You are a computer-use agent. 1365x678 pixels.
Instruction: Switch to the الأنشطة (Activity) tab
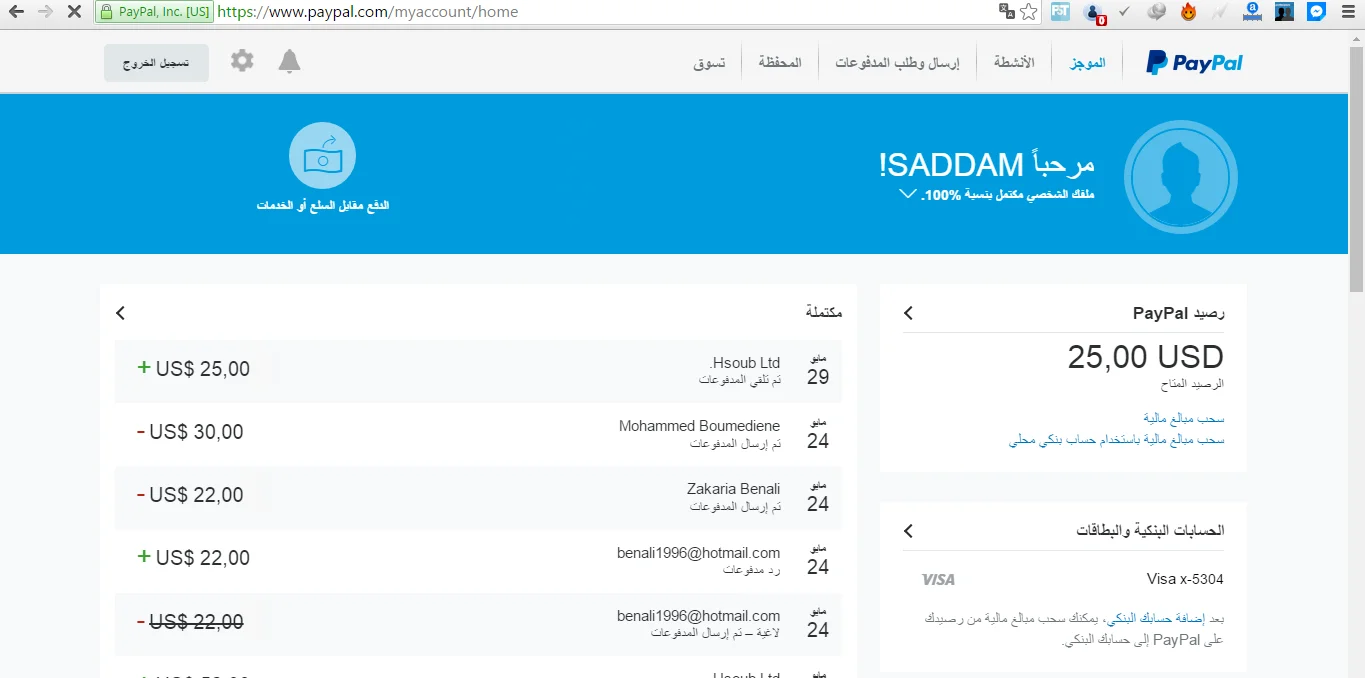1014,63
